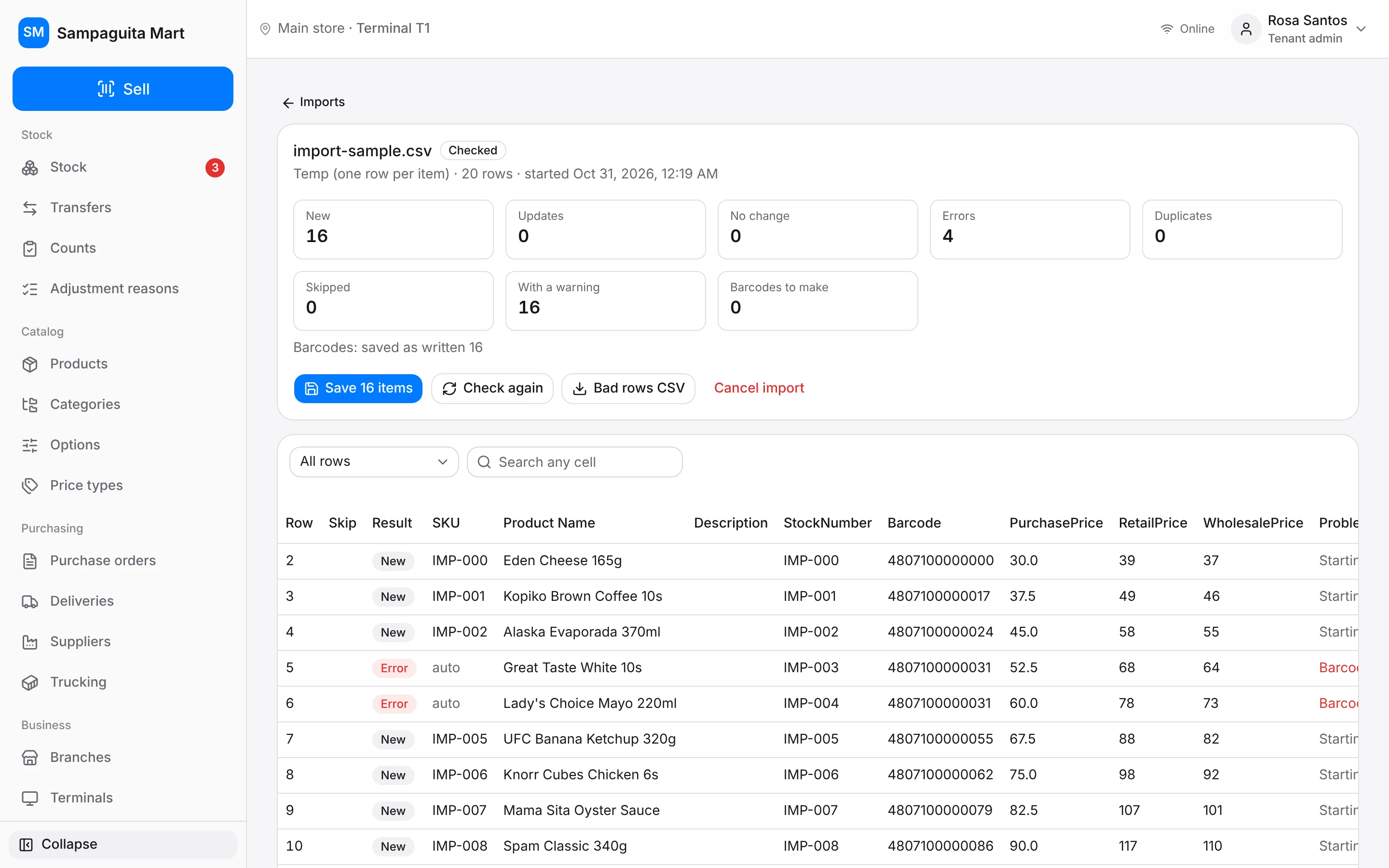Click the Counts clipboard icon

click(x=30, y=248)
